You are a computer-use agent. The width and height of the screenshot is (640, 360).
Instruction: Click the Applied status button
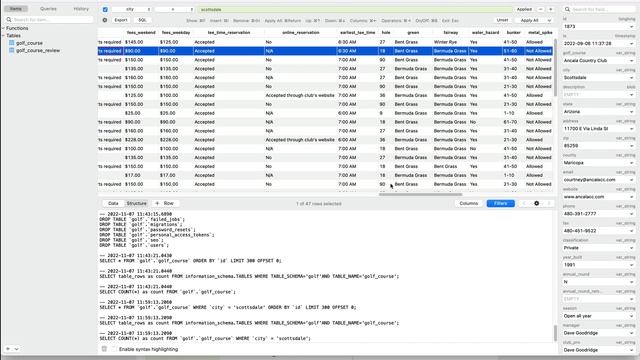524,9
